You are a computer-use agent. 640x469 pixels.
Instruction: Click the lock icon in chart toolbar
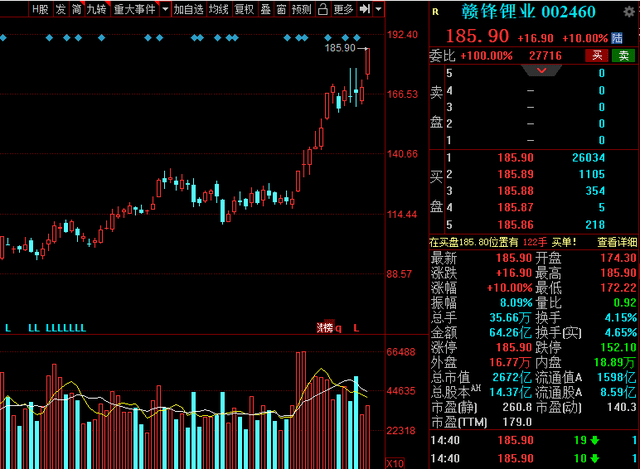pyautogui.click(x=322, y=9)
